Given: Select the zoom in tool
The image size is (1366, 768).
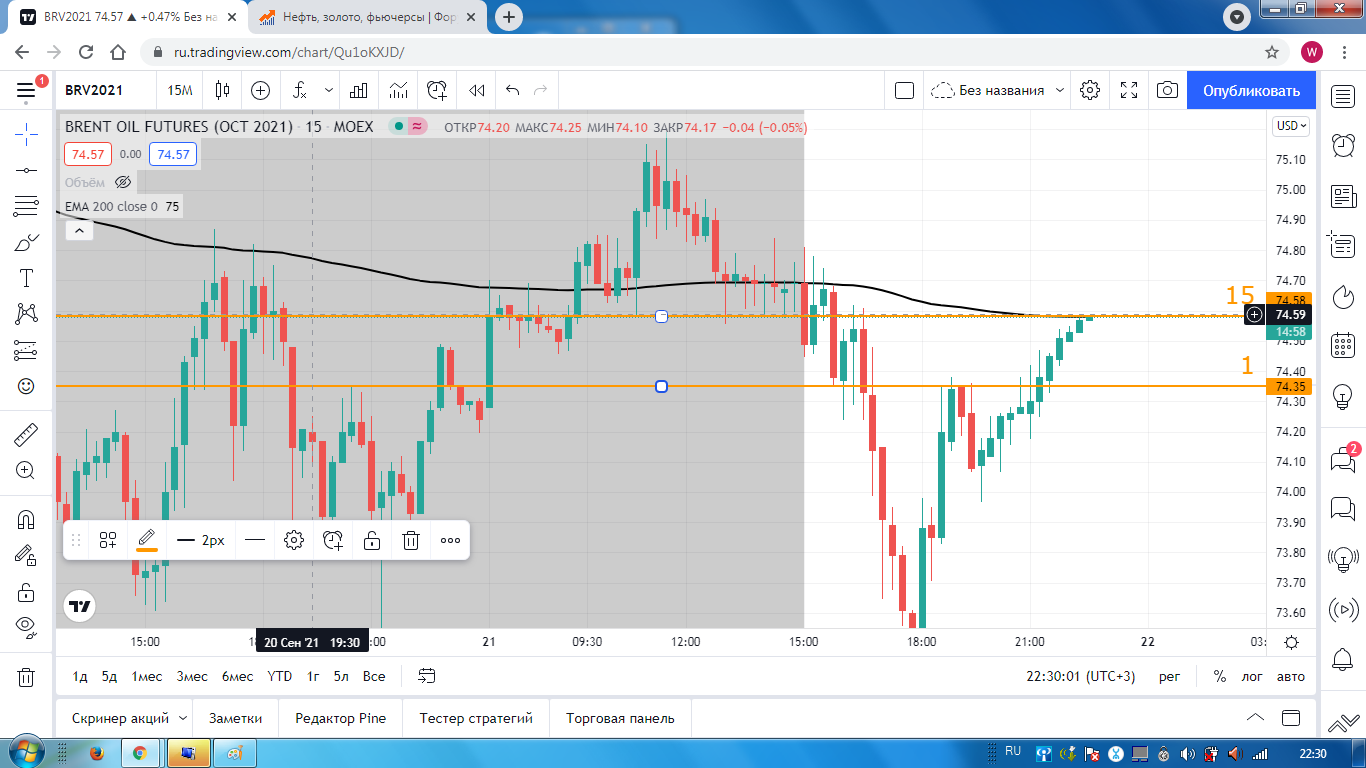Looking at the screenshot, I should (26, 470).
